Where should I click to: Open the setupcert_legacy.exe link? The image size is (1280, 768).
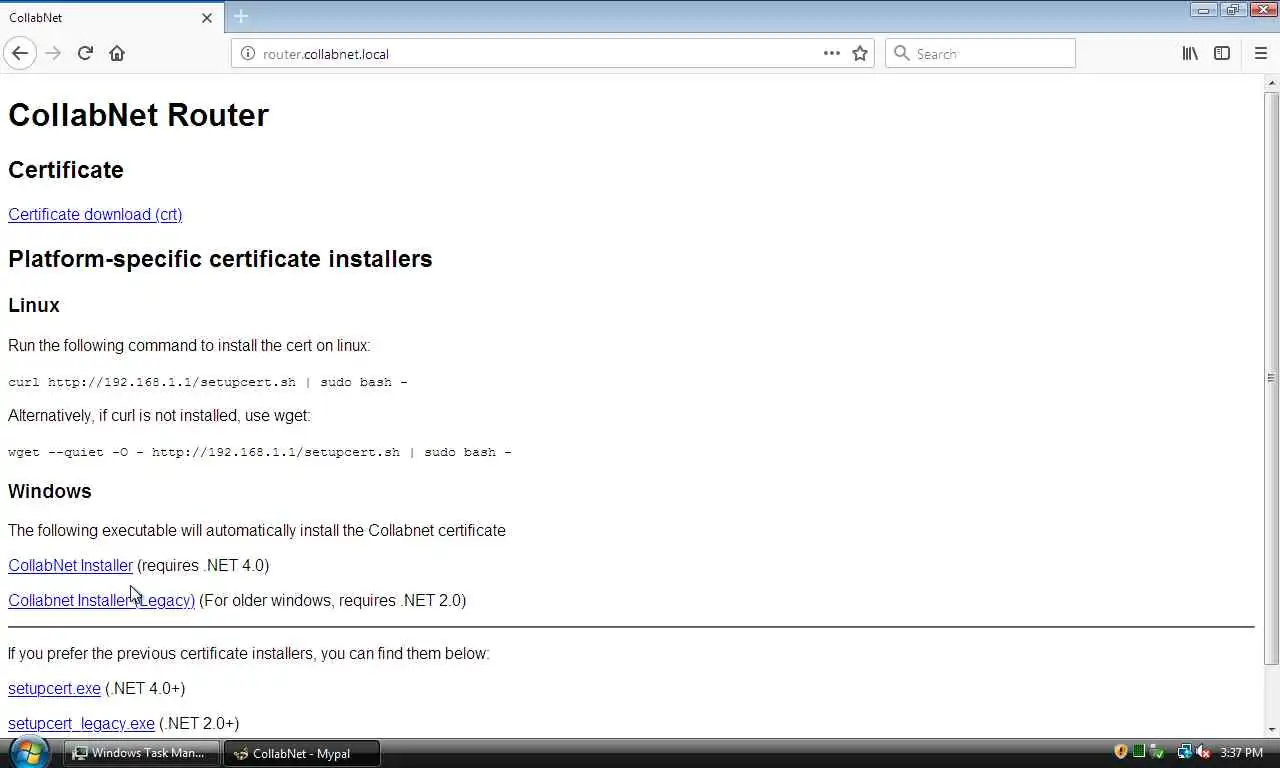(x=81, y=724)
